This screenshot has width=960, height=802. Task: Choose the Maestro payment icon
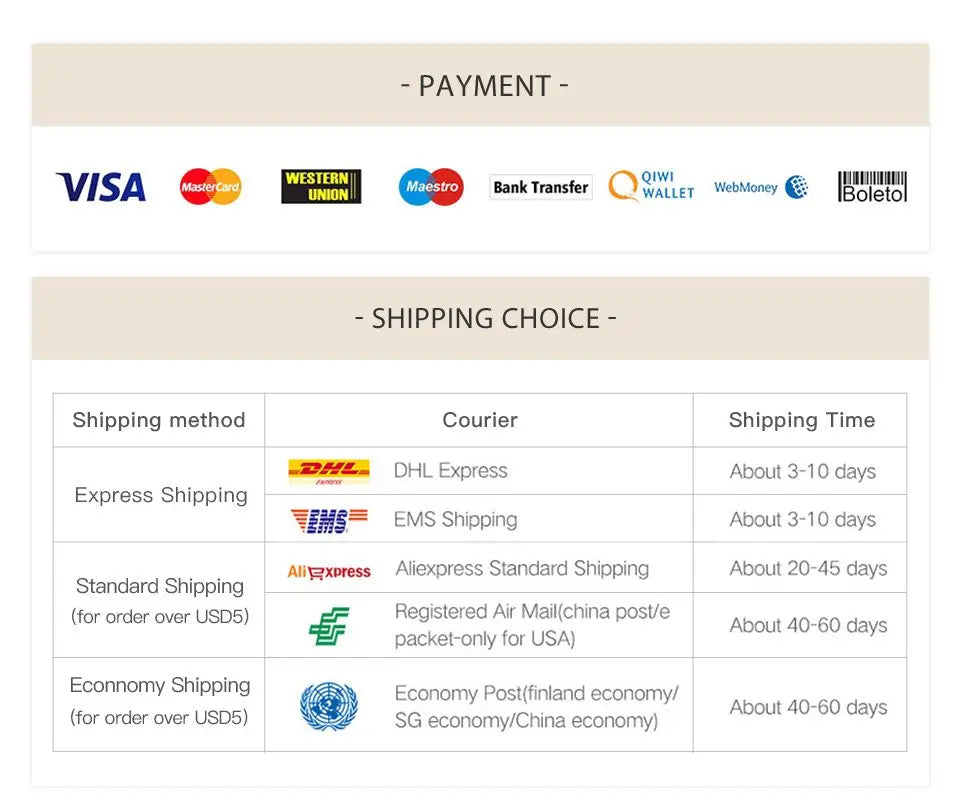pos(431,187)
